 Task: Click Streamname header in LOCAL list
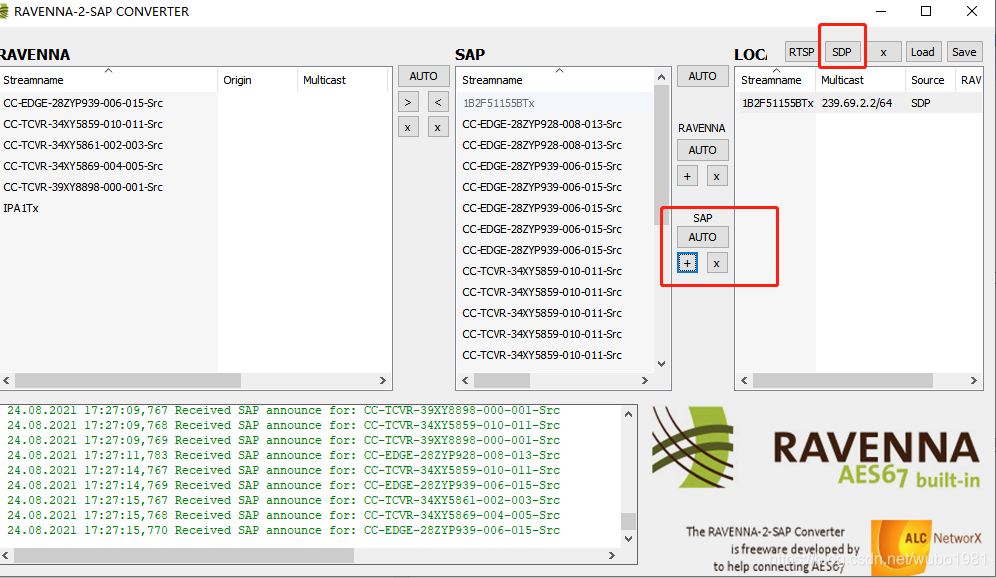pos(776,80)
